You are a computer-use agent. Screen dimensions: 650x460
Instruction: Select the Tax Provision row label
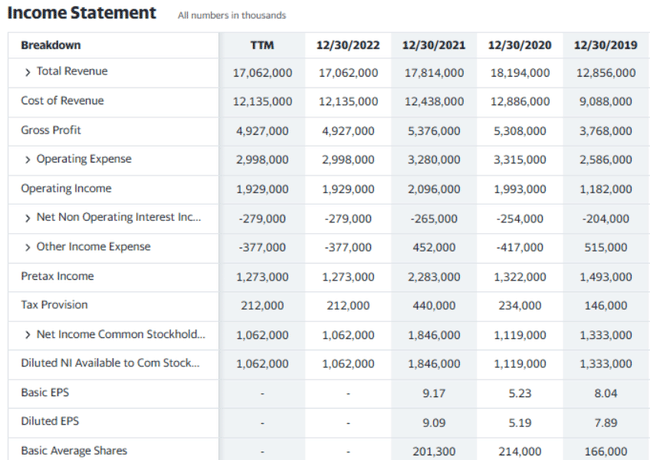click(x=54, y=305)
